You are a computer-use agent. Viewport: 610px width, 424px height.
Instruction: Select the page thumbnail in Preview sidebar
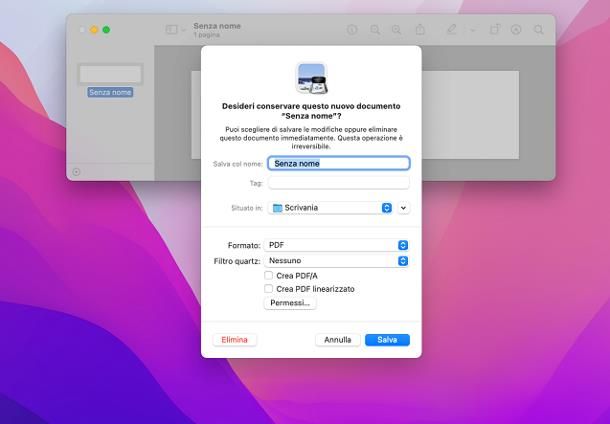pyautogui.click(x=110, y=74)
